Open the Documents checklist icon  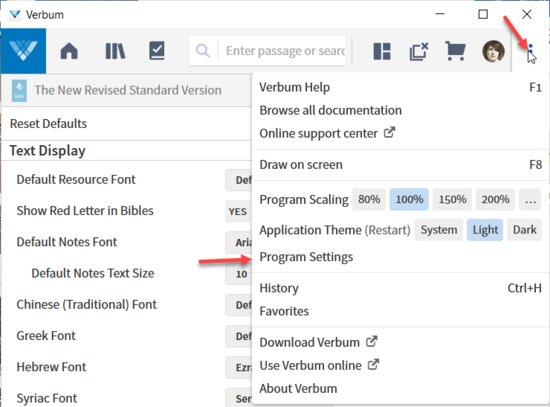pyautogui.click(x=157, y=51)
